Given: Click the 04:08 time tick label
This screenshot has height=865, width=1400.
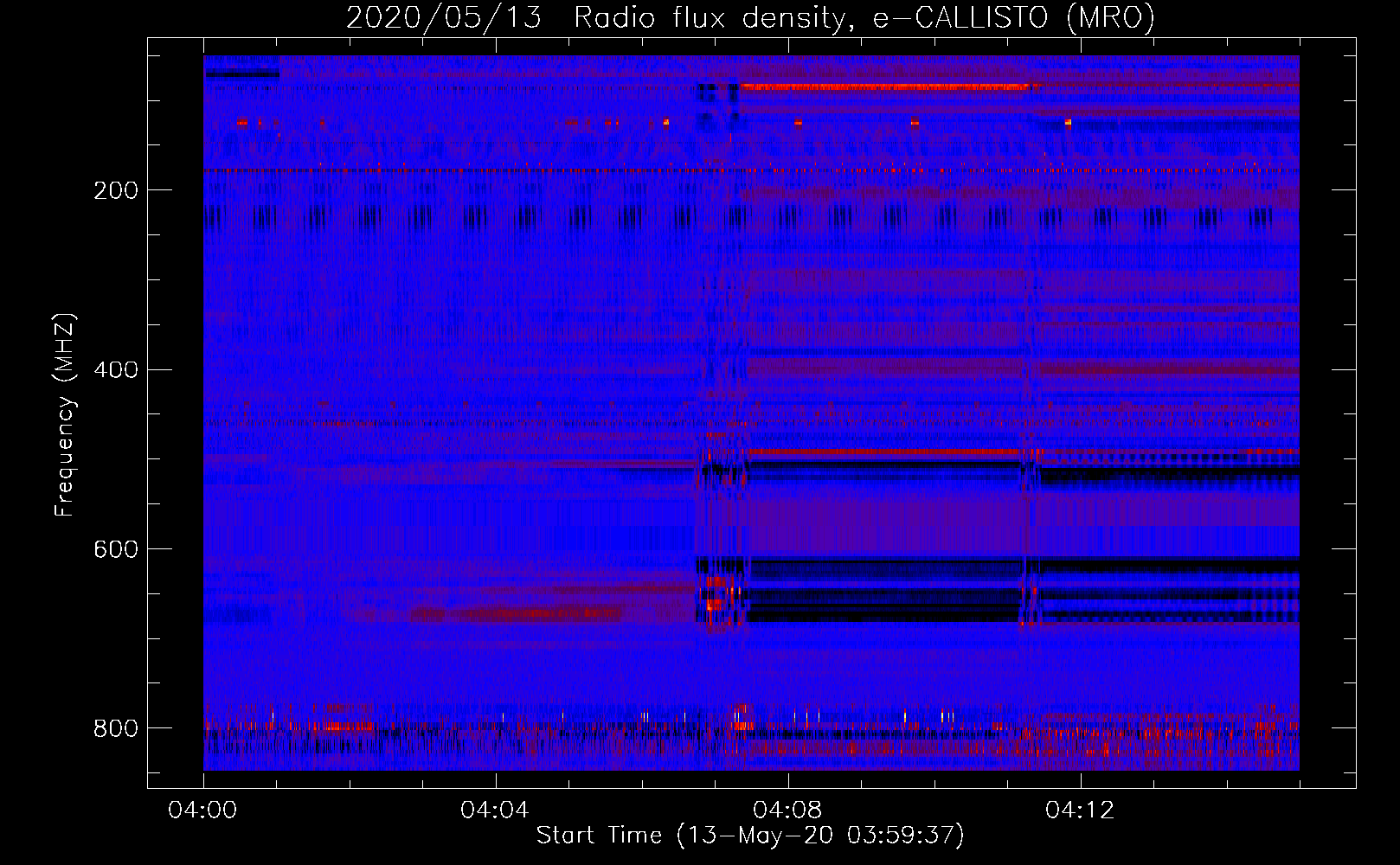Looking at the screenshot, I should [787, 811].
